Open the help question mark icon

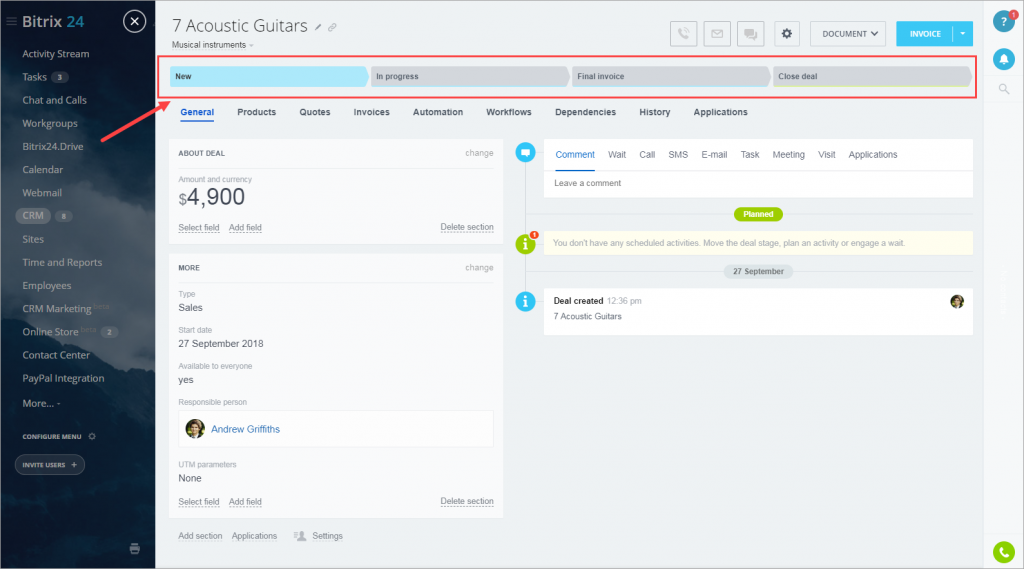tap(1004, 22)
